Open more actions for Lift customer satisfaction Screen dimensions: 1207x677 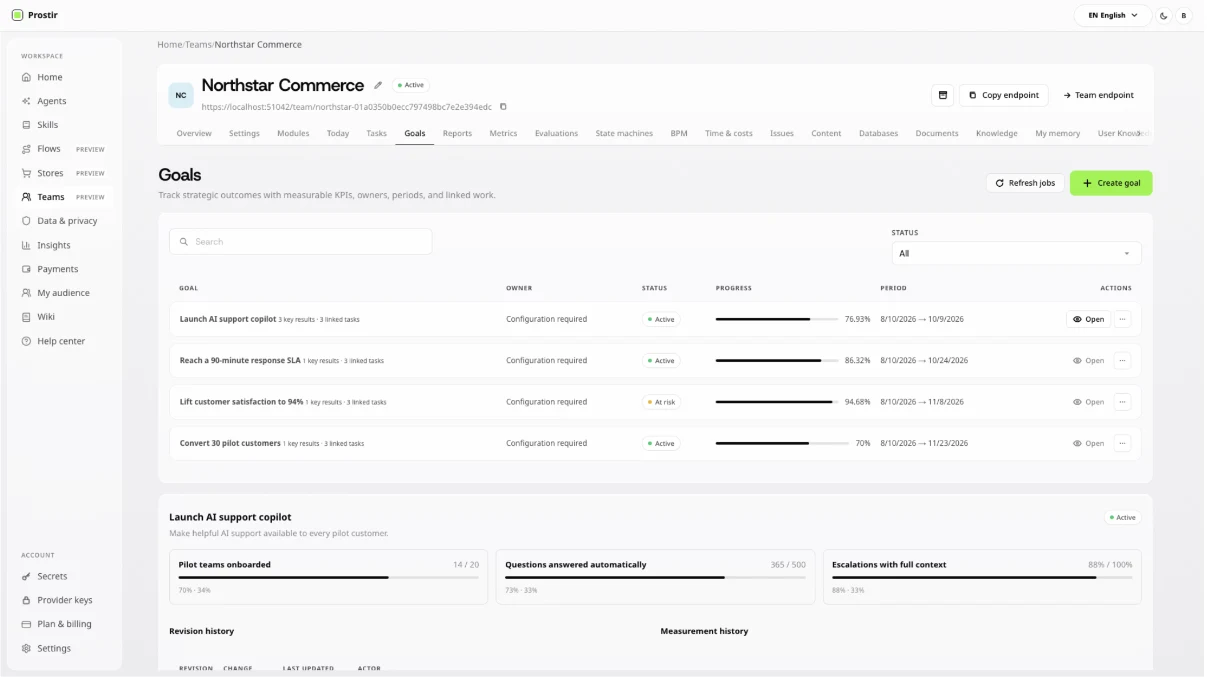(1122, 402)
